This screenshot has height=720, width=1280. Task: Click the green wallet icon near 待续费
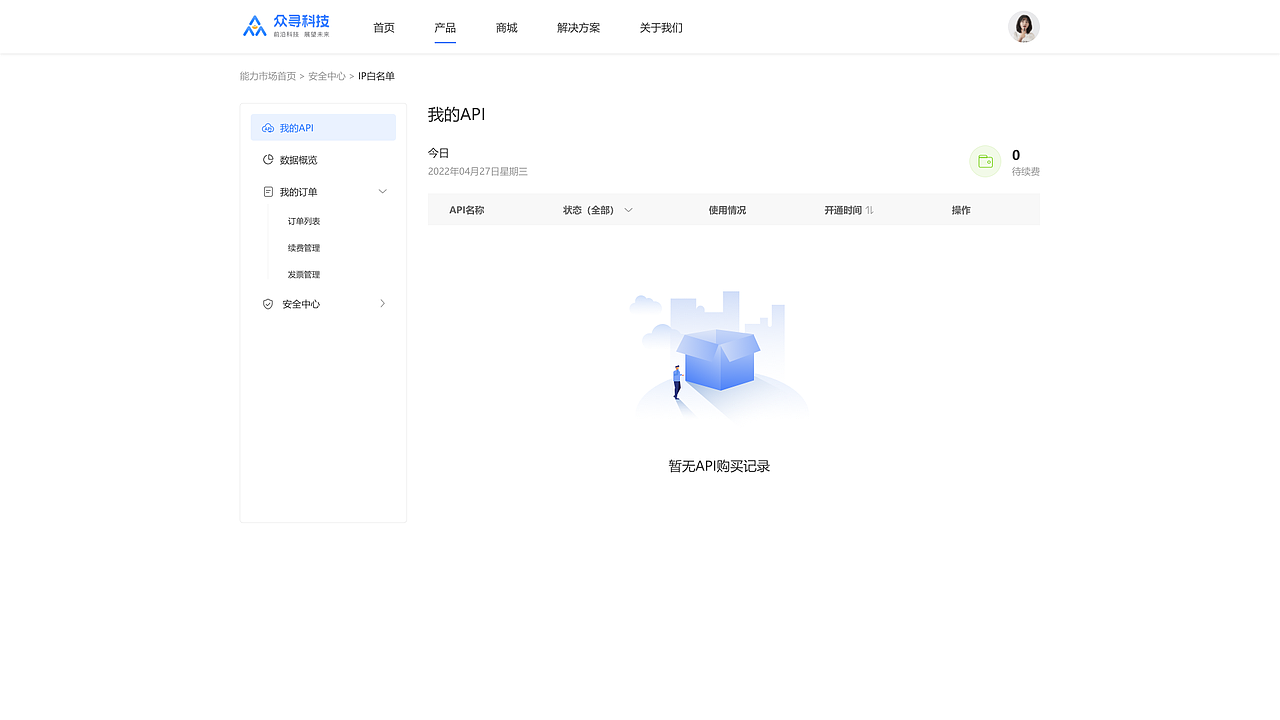pyautogui.click(x=985, y=161)
